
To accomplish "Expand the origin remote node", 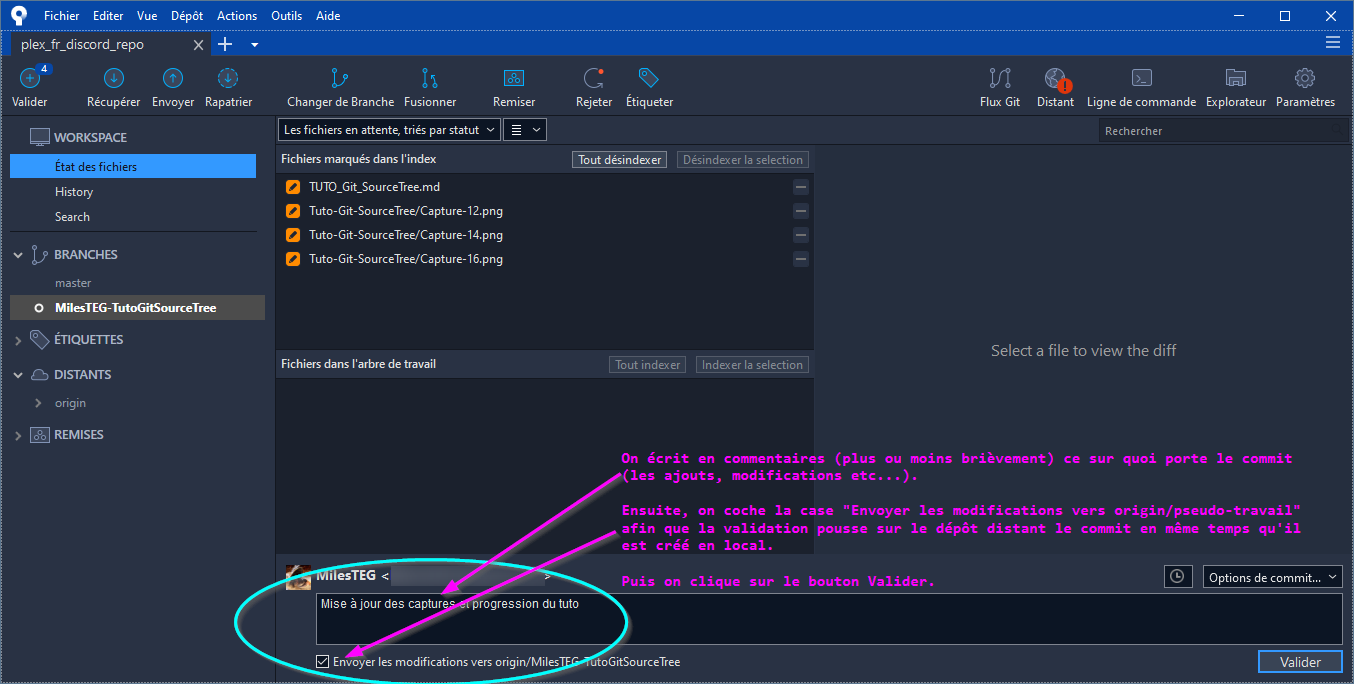I will pos(38,403).
